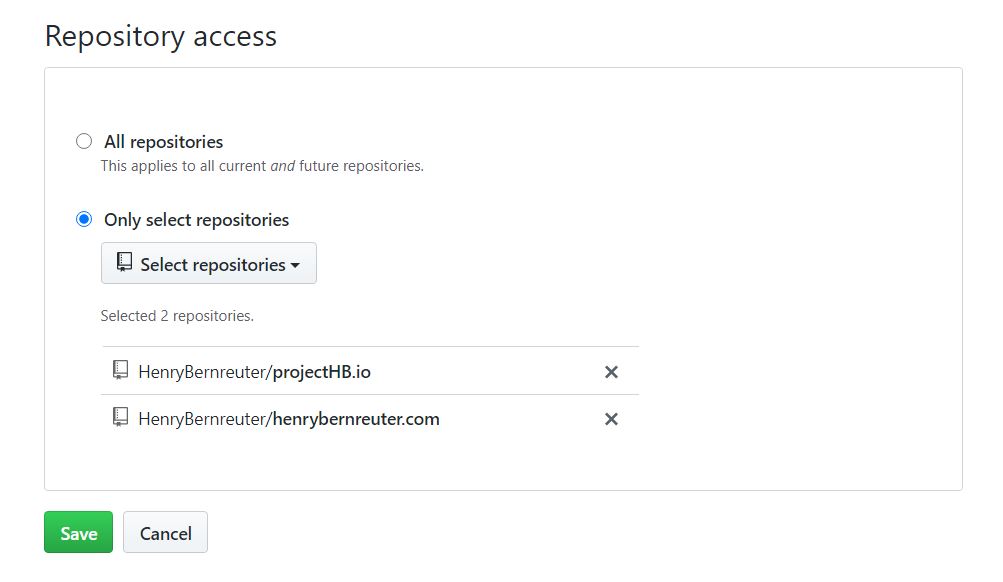1003x582 pixels.
Task: Open the Select repositories dropdown
Action: [x=209, y=263]
